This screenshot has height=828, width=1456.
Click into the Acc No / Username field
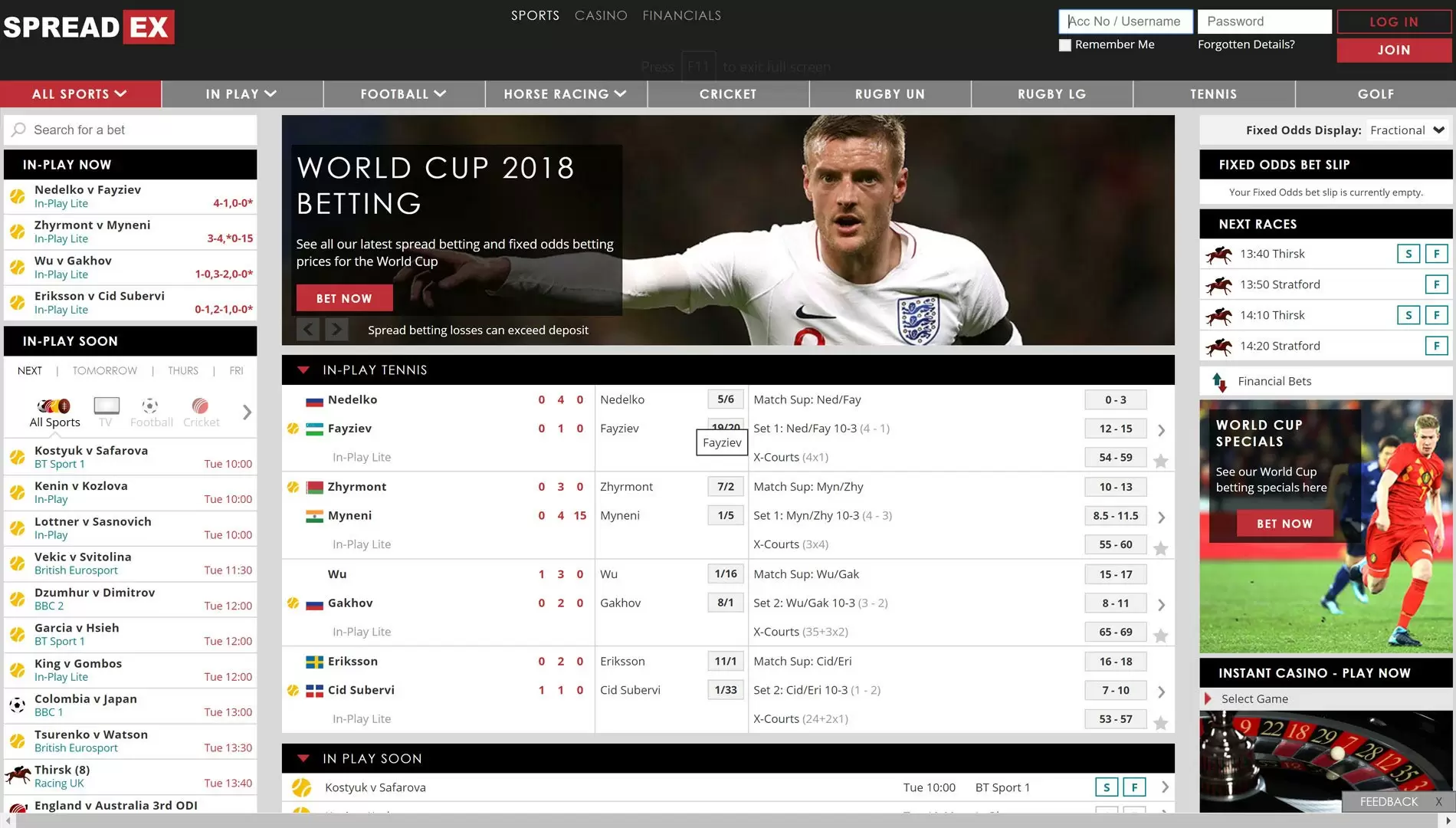(1126, 21)
